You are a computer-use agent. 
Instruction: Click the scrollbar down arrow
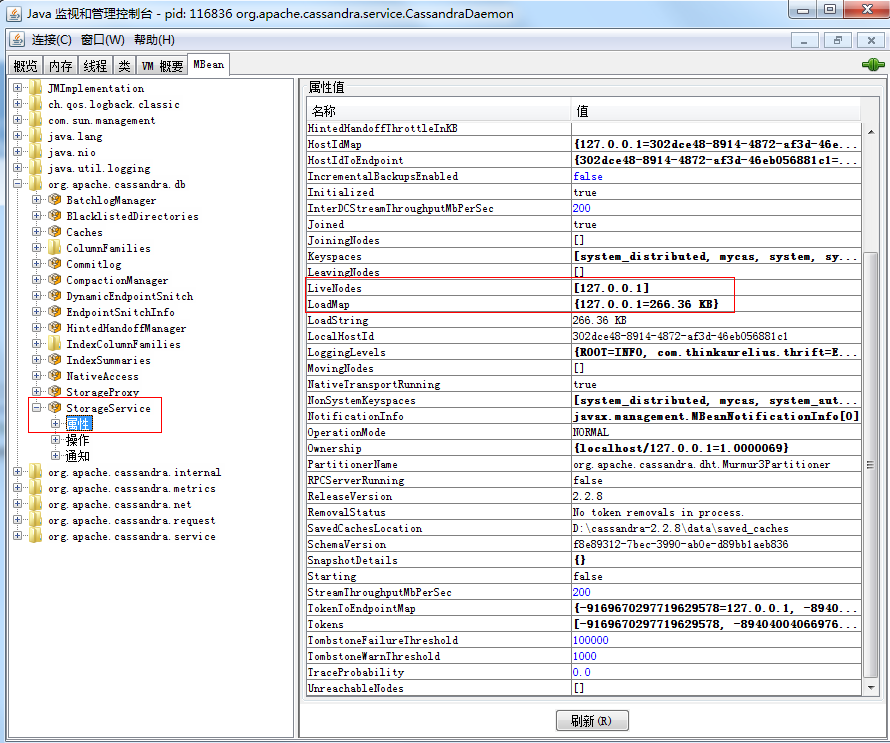tap(871, 687)
